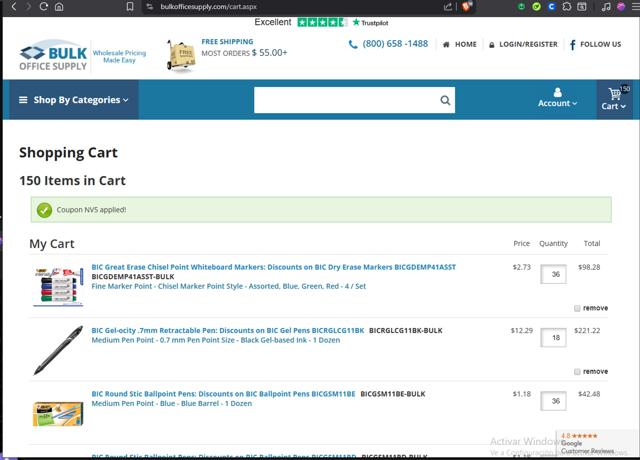Bookmark this page with the bookmark icon

click(130, 7)
